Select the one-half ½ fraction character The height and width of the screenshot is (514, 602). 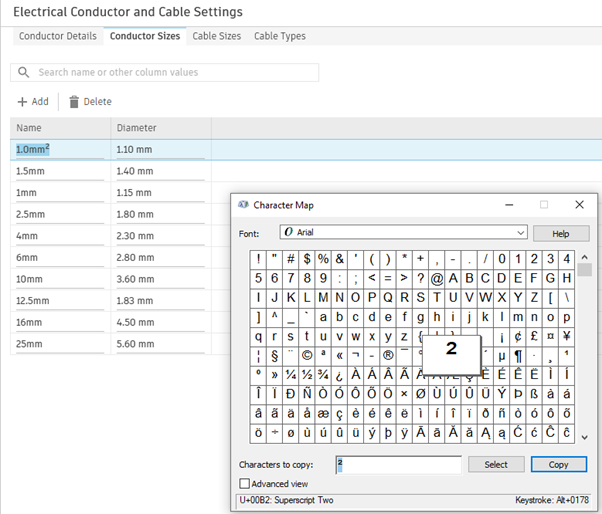(307, 375)
